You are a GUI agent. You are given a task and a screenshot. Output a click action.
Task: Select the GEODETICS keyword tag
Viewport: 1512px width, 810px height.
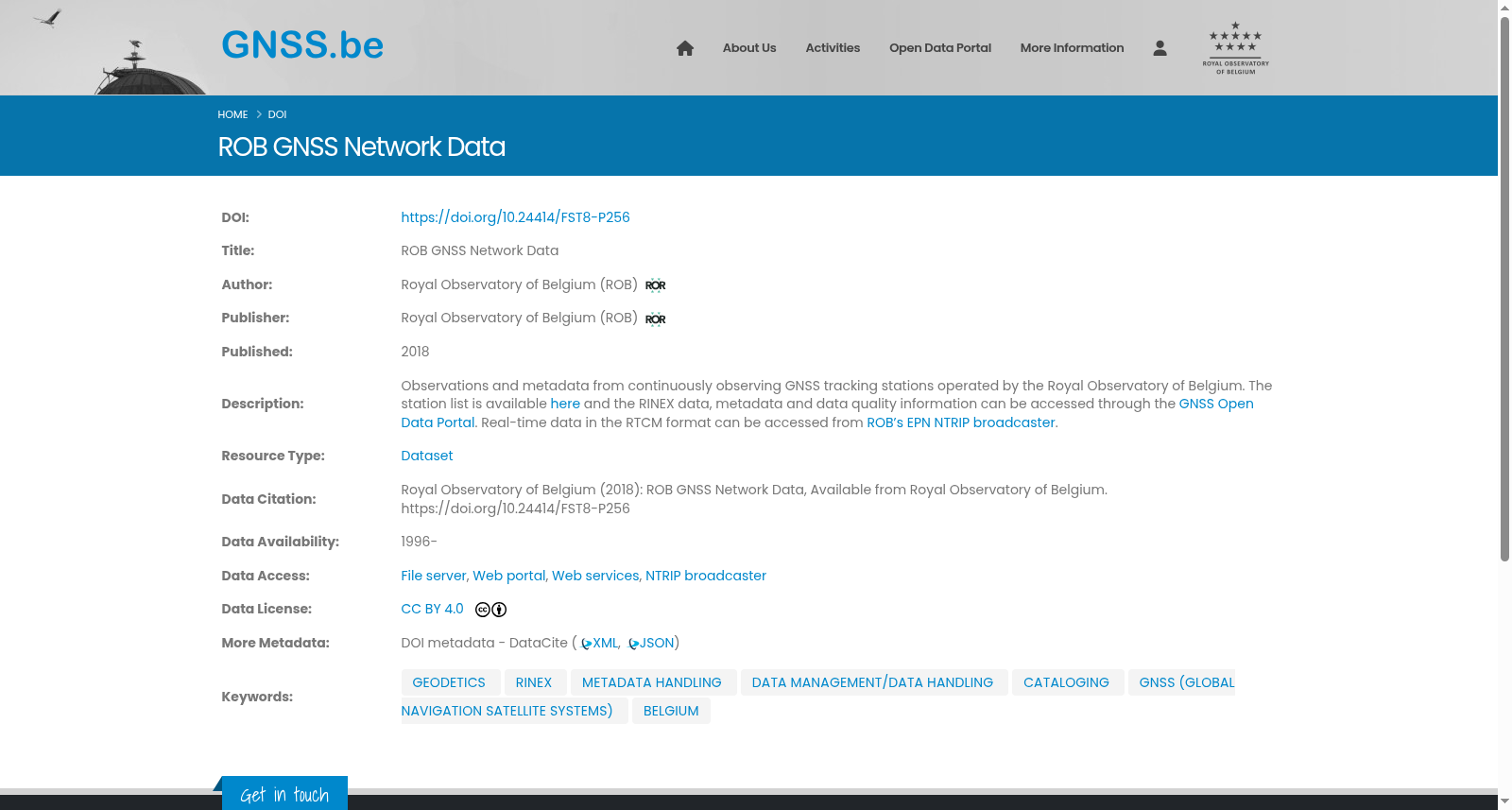449,682
